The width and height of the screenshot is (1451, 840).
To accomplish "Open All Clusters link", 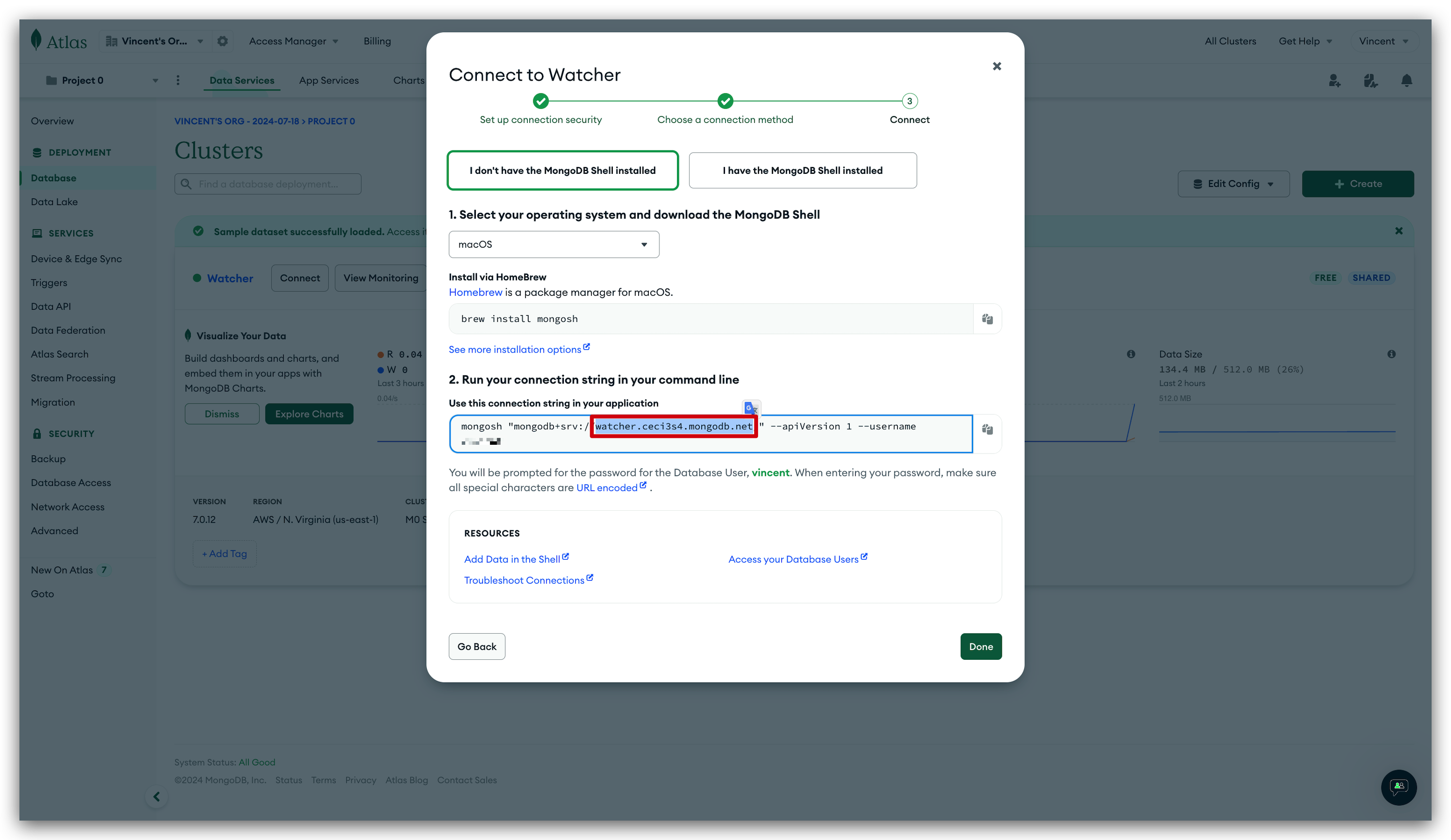I will coord(1231,41).
